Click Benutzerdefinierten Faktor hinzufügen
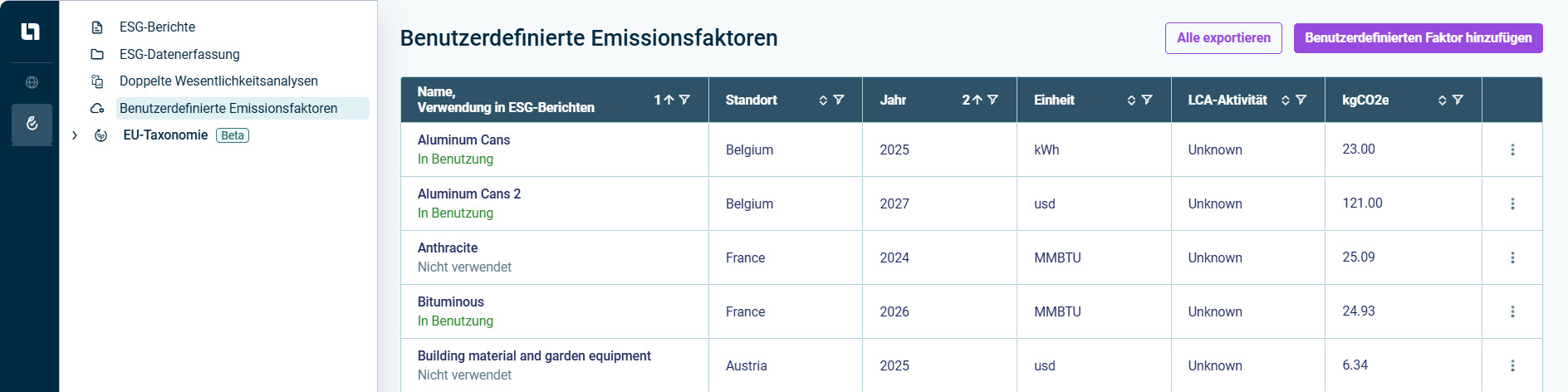The width and height of the screenshot is (1568, 392). pyautogui.click(x=1418, y=38)
